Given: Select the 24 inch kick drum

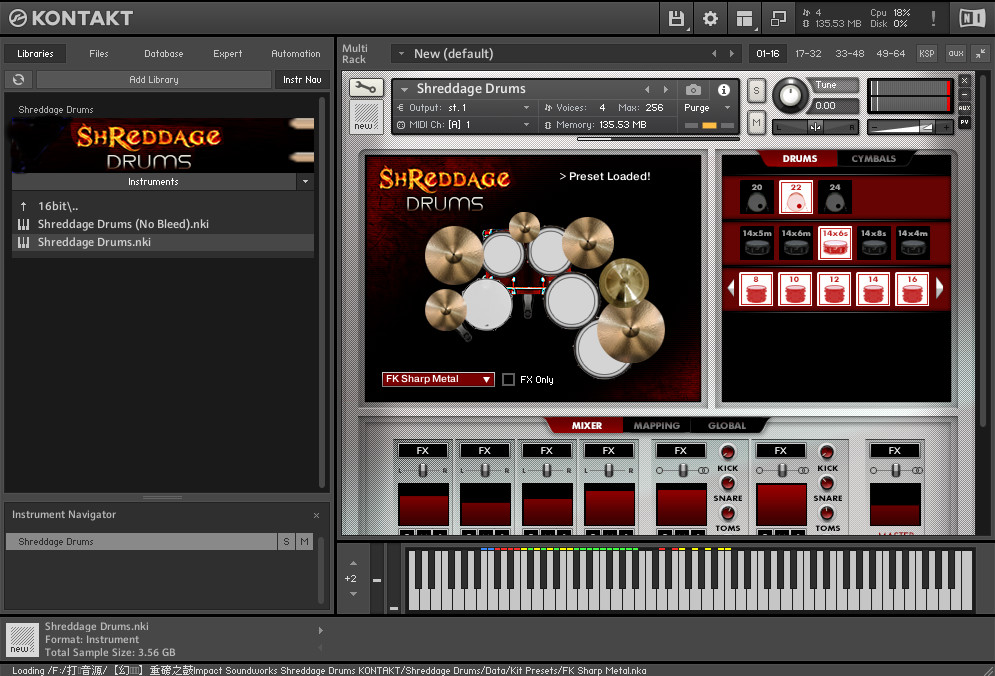Looking at the screenshot, I should (x=834, y=197).
